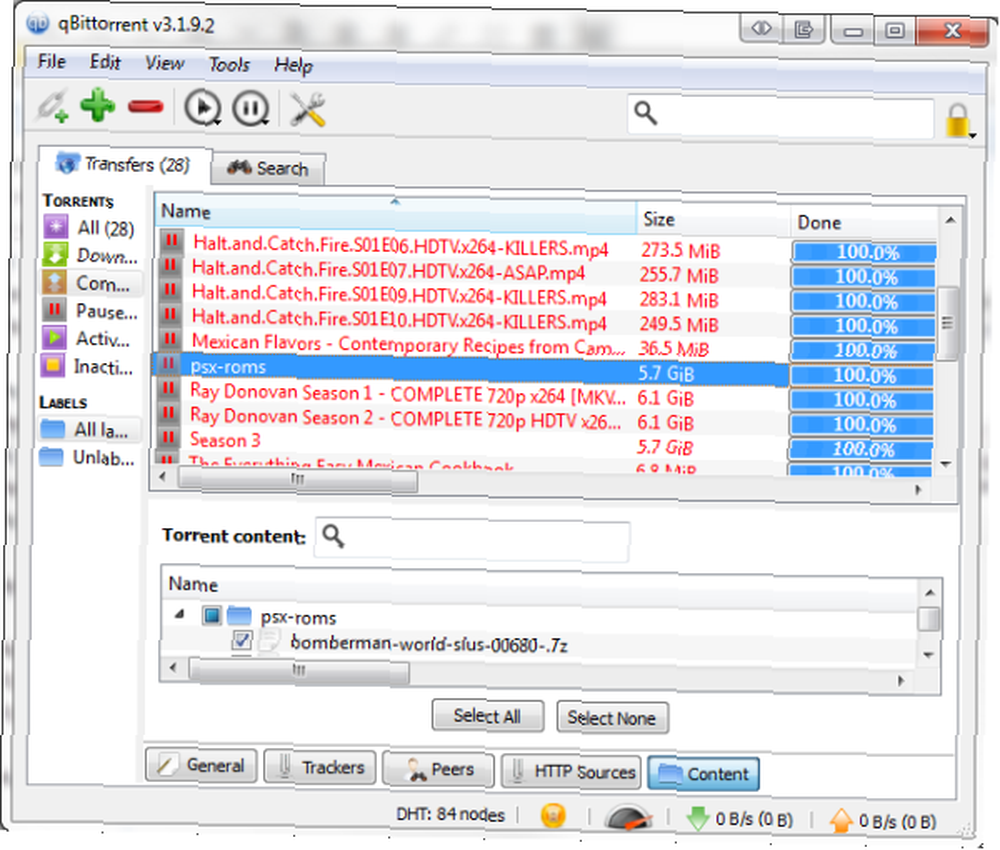
Task: Click the orange status icon next to DHT nodes
Action: (x=553, y=815)
